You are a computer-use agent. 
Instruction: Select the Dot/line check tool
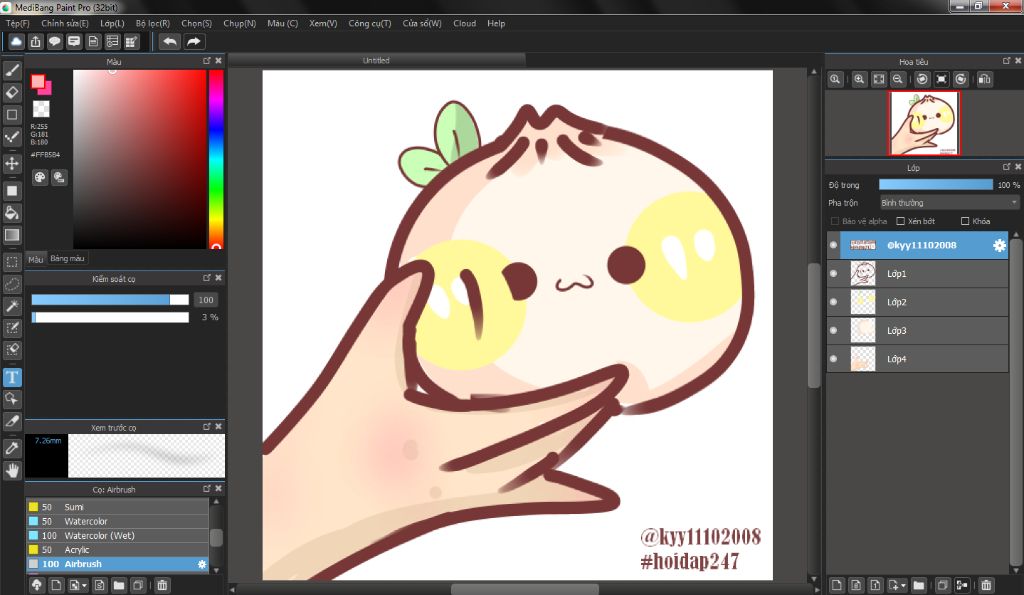pos(12,137)
